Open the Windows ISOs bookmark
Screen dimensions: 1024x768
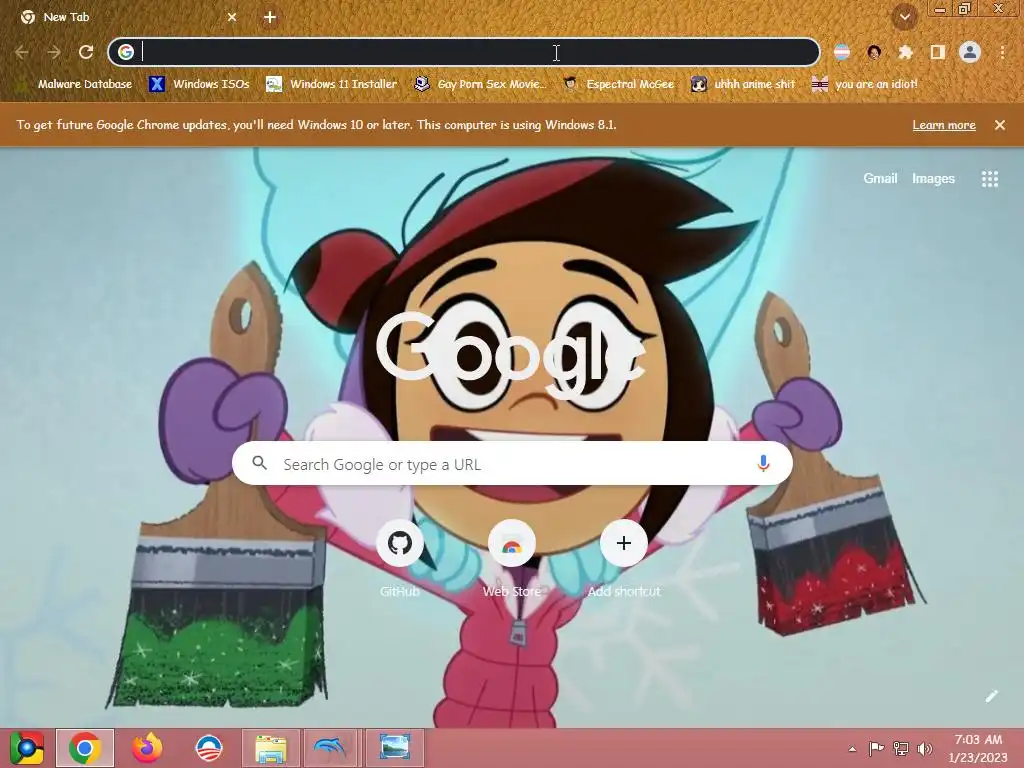[199, 84]
